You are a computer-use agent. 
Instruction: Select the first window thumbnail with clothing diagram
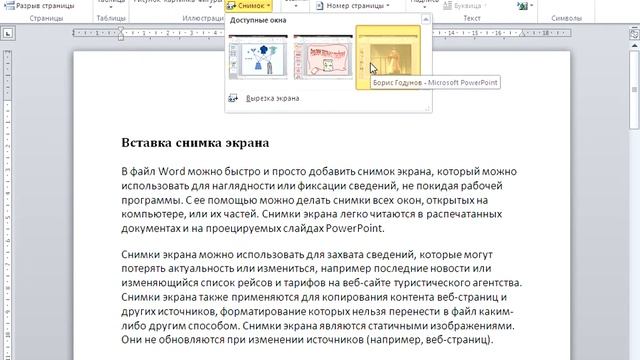tap(258, 57)
